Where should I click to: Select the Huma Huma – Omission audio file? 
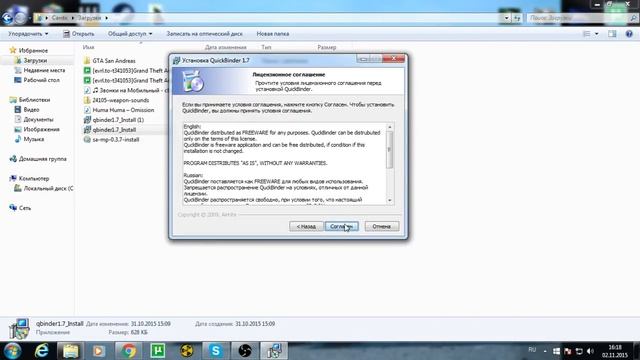click(x=123, y=110)
